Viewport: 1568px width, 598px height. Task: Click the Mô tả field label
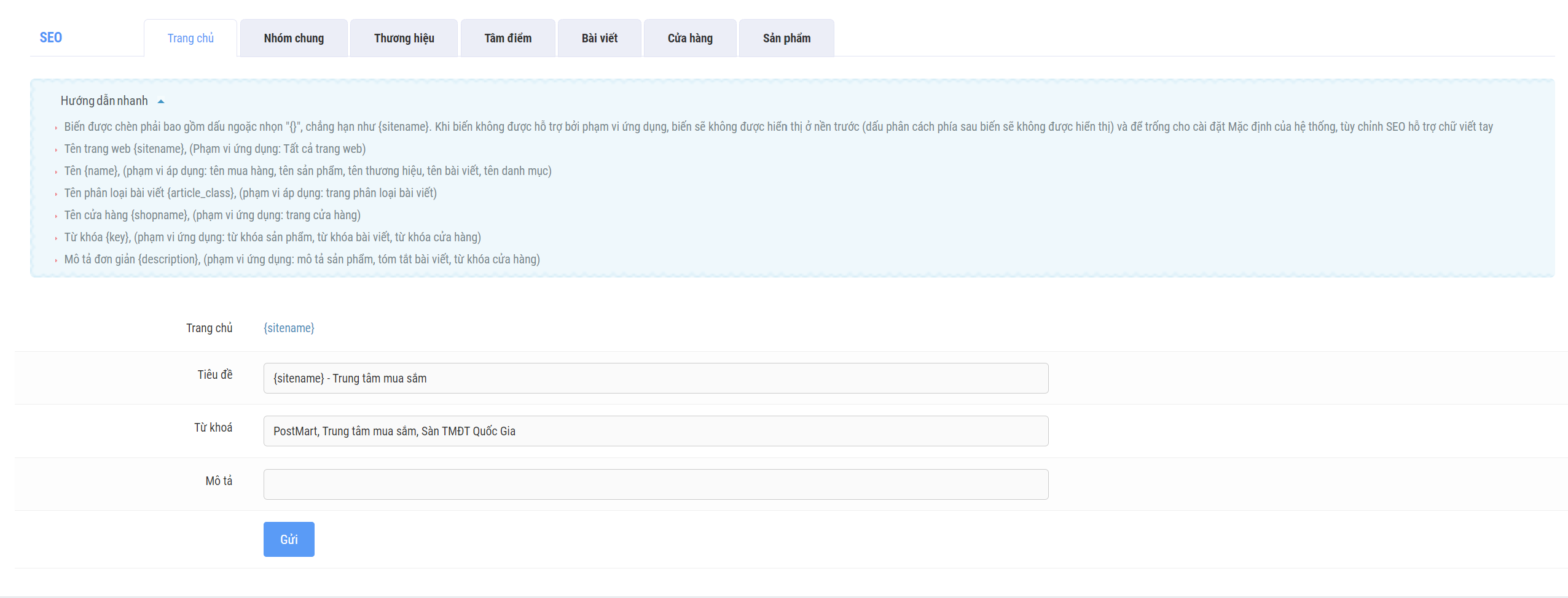(218, 481)
